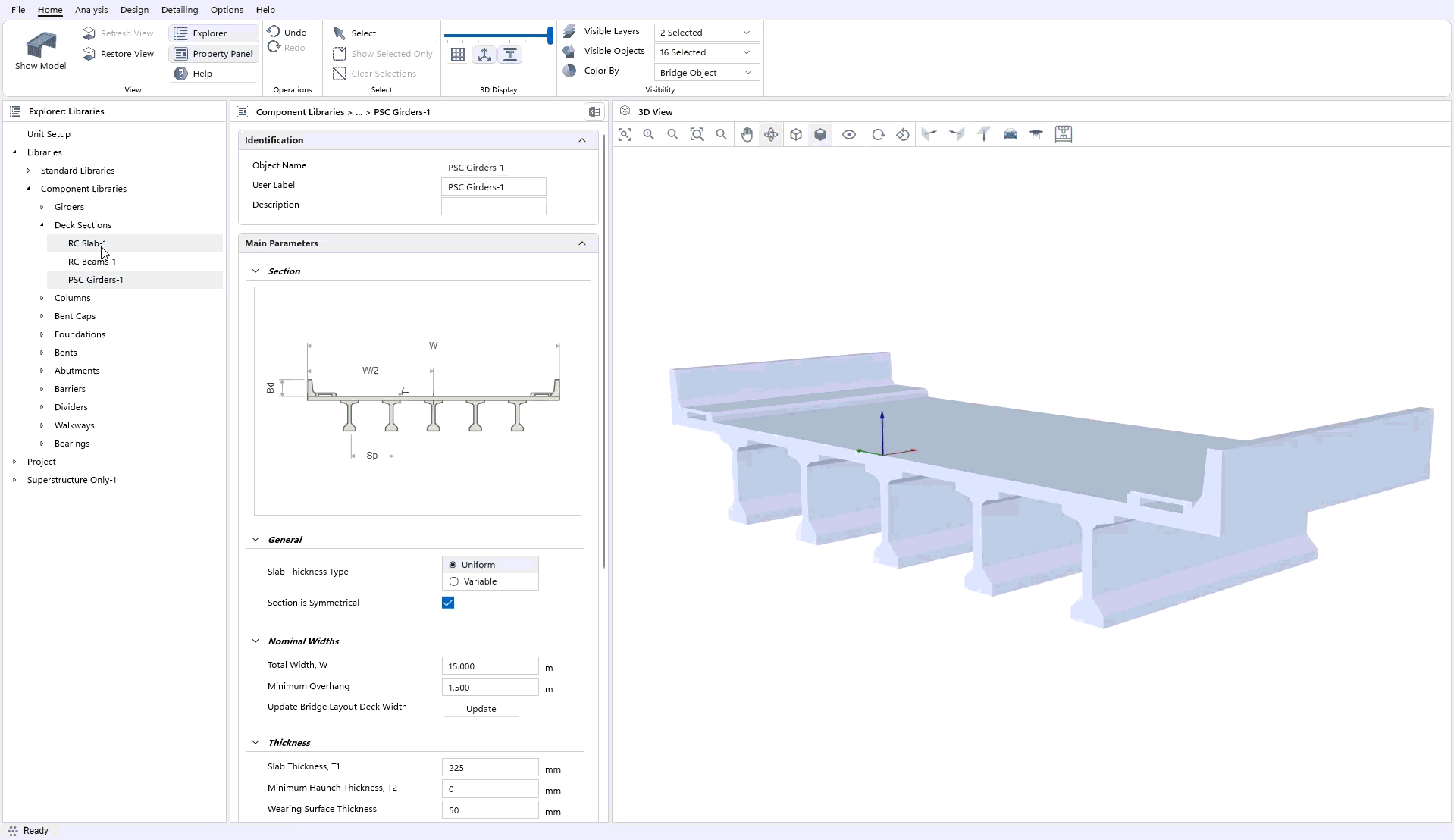The width and height of the screenshot is (1454, 840).
Task: Open the Analysis menu tab
Action: [91, 10]
